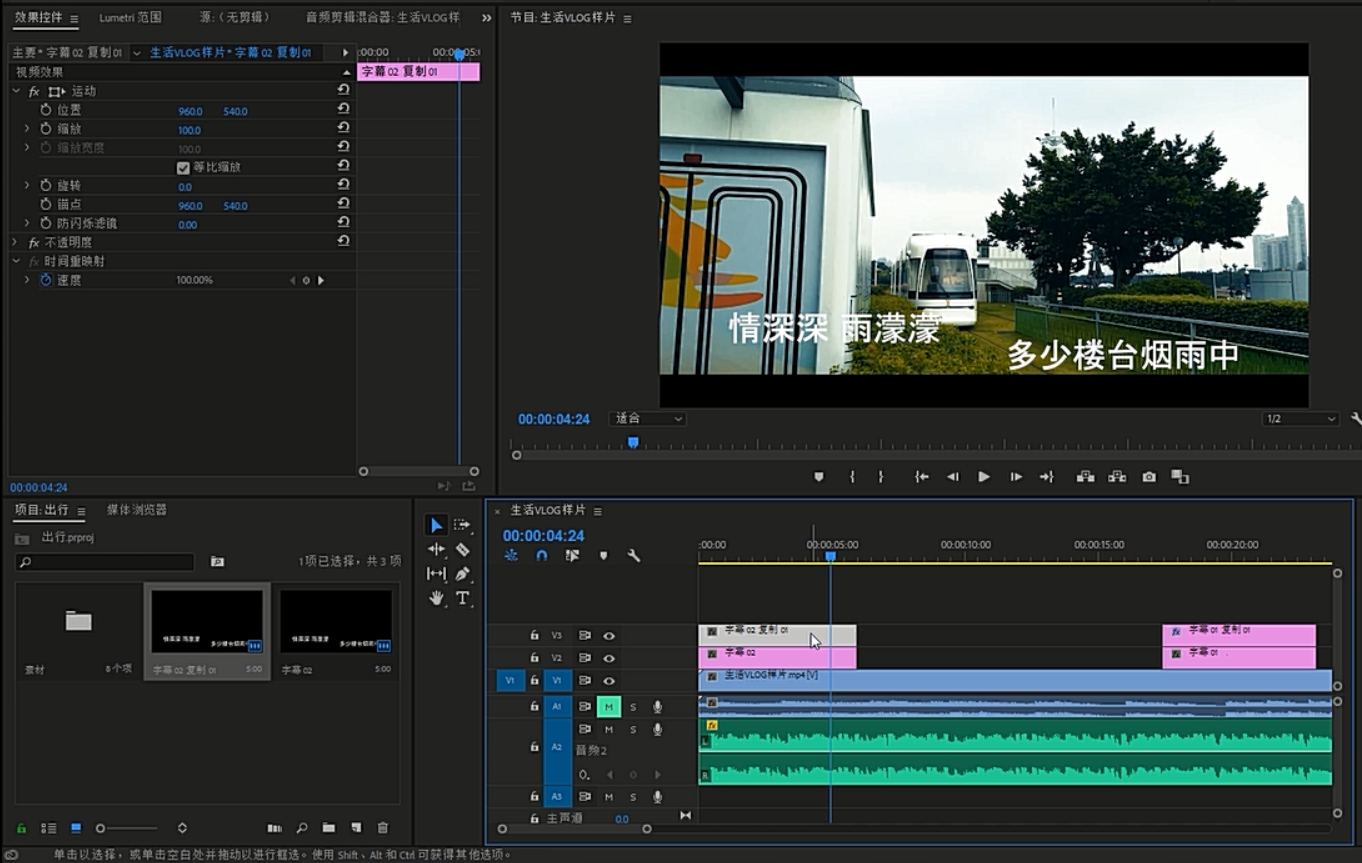
Task: Click Mark In brace in program monitor
Action: 852,477
